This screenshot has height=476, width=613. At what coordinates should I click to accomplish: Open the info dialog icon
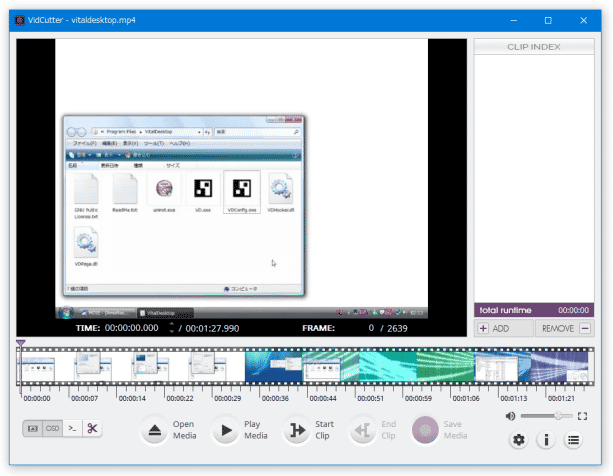pyautogui.click(x=546, y=440)
